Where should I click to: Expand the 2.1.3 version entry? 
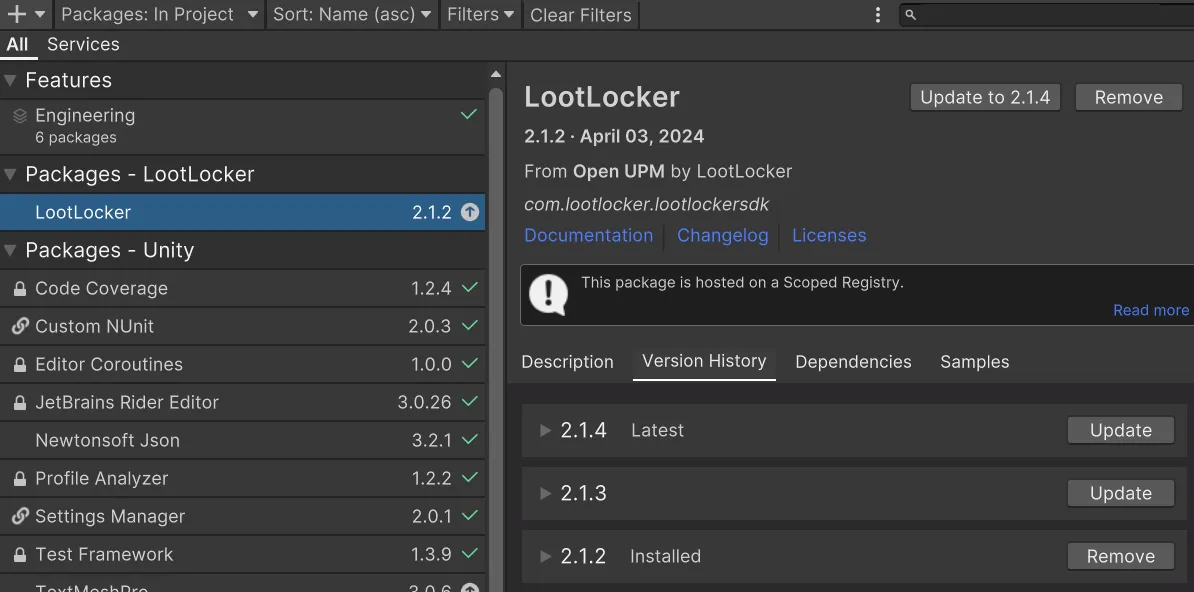click(x=545, y=494)
